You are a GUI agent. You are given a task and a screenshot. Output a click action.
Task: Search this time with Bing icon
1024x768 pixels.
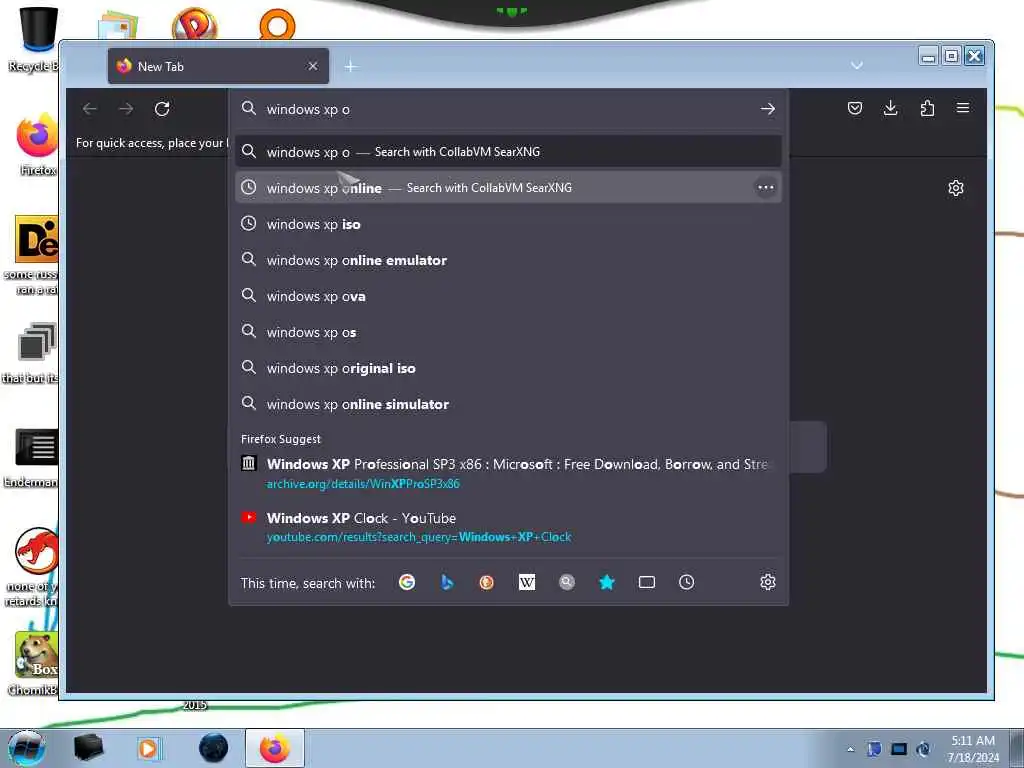(447, 582)
